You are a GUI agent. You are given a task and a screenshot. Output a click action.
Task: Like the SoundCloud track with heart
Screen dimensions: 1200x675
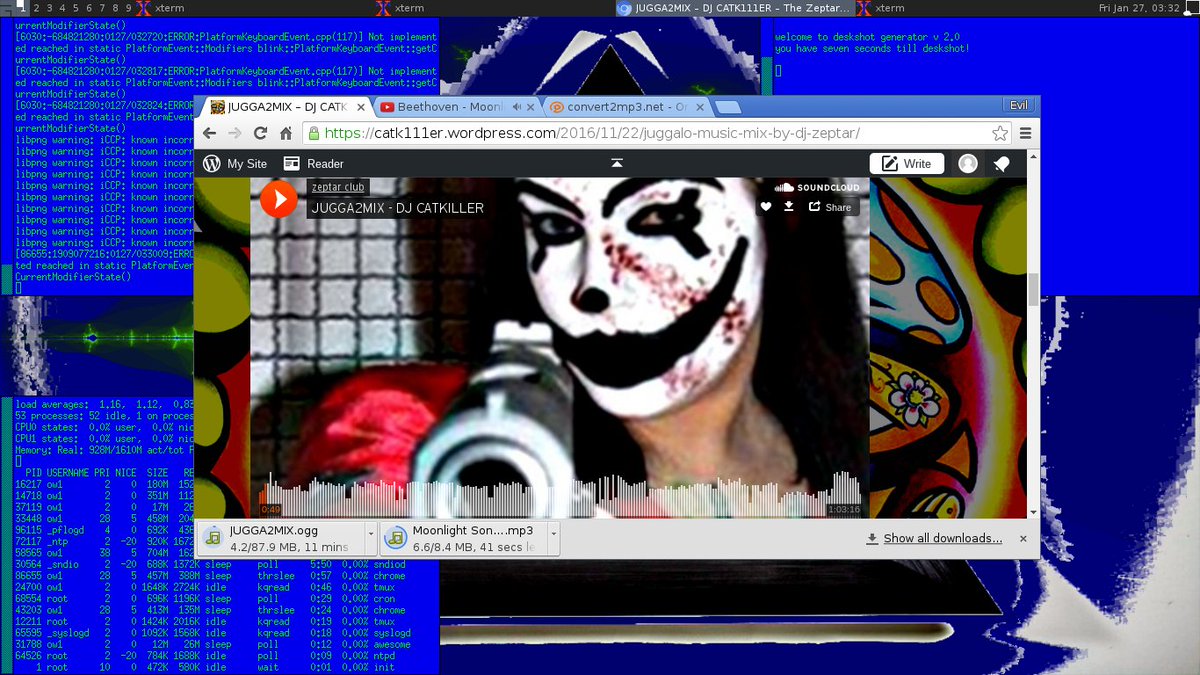(766, 207)
